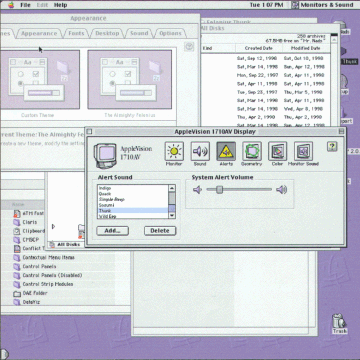Click the Sat, Sep 12, 1998 created date
This screenshot has height=360, width=360.
coord(257,58)
